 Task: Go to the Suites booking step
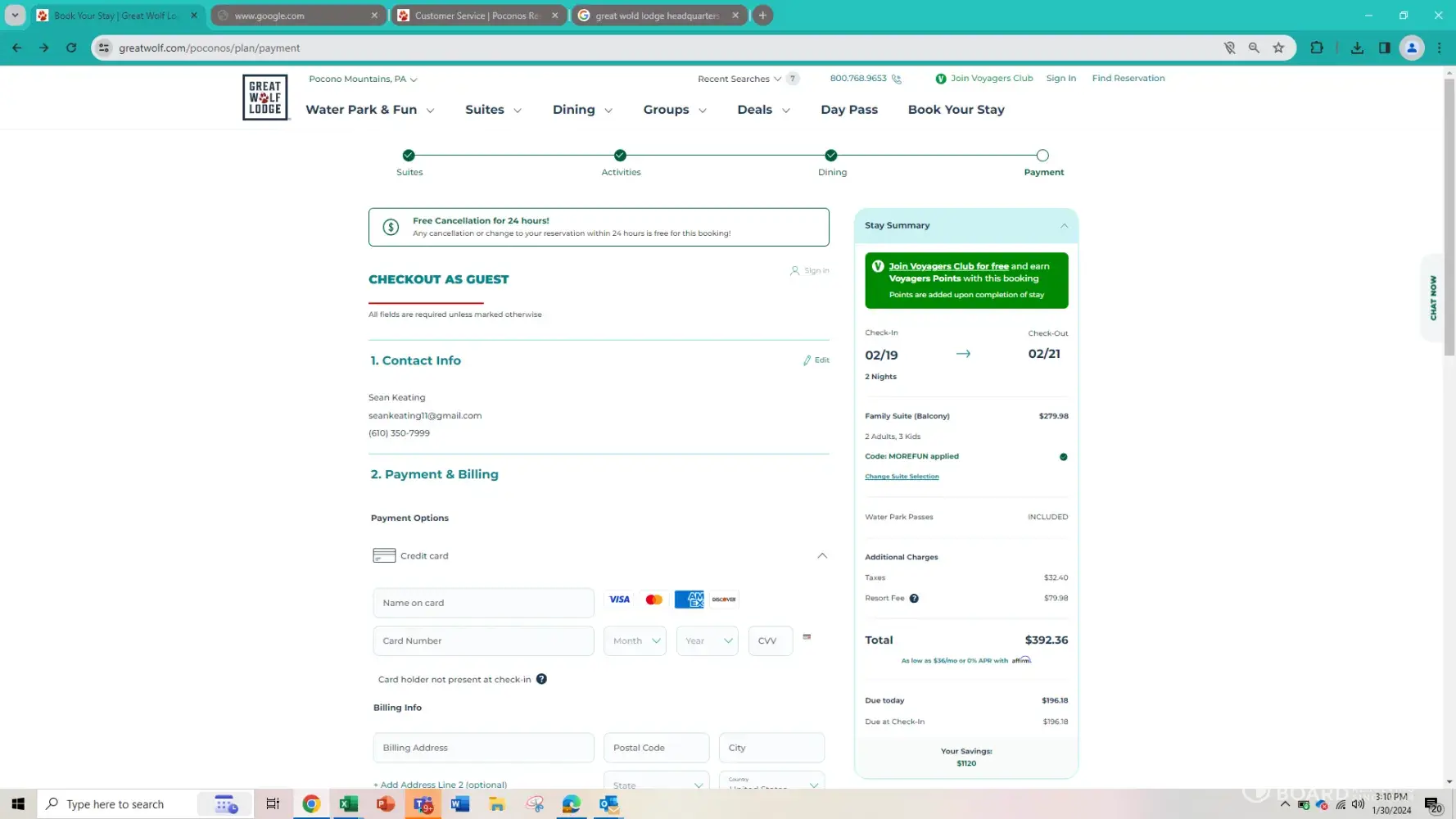[x=409, y=163]
